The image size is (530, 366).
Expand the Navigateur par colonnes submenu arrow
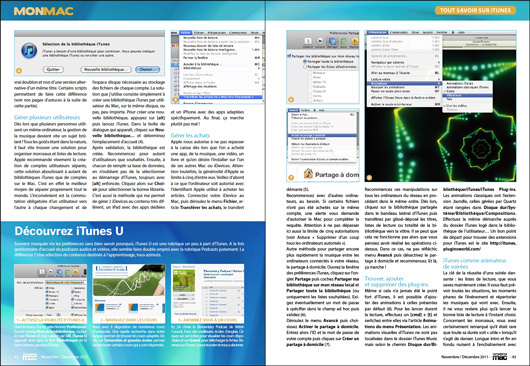pyautogui.click(x=439, y=63)
